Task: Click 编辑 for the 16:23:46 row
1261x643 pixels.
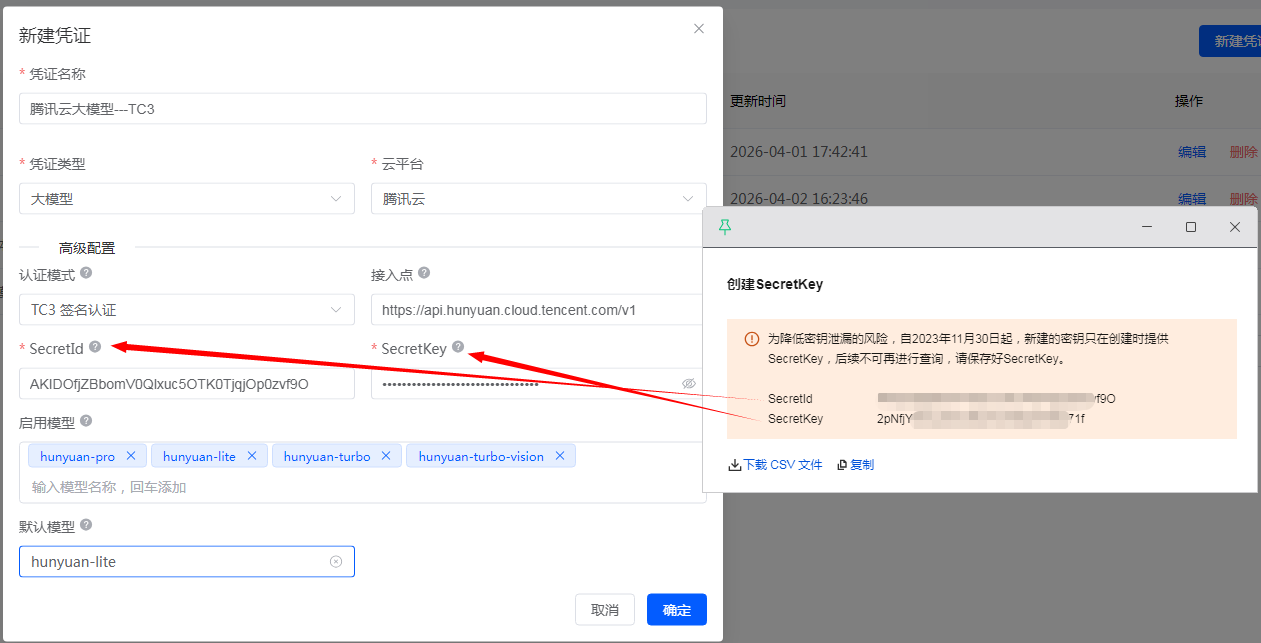Action: pos(1192,199)
